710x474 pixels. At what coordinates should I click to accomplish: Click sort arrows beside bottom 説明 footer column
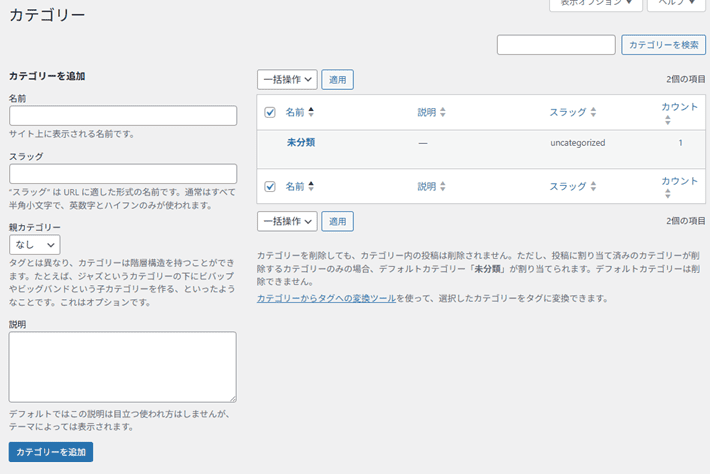click(x=443, y=186)
